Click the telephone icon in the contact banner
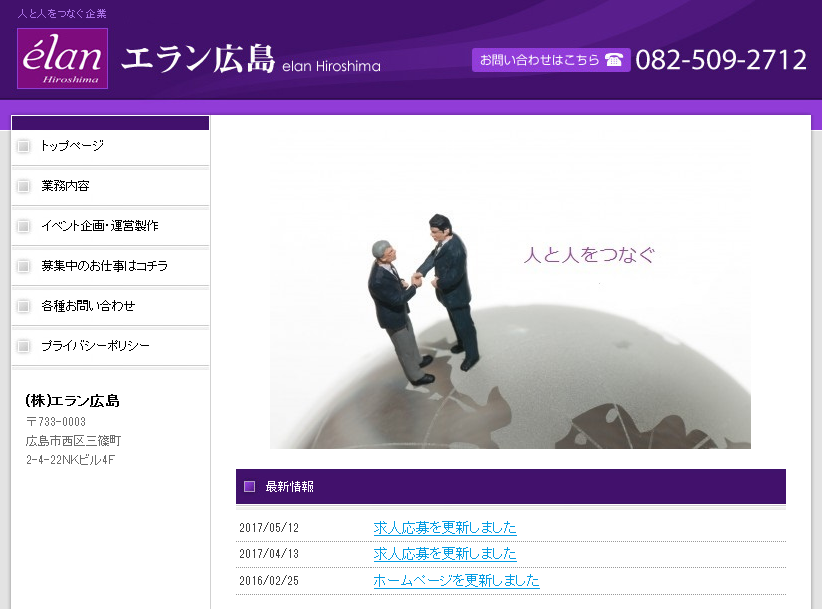The height and width of the screenshot is (609, 822). 613,60
